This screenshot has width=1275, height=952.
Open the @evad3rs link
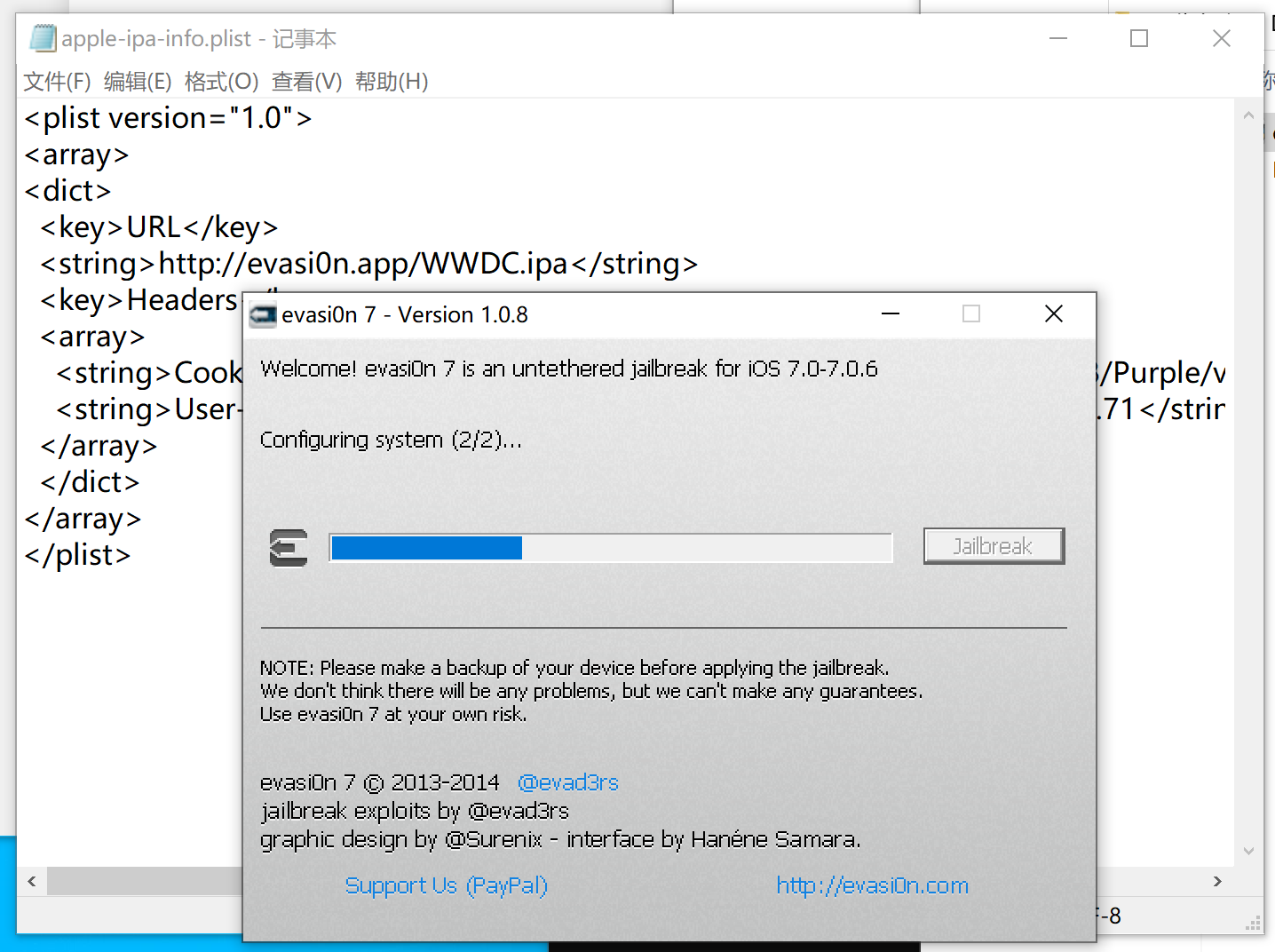click(x=568, y=782)
